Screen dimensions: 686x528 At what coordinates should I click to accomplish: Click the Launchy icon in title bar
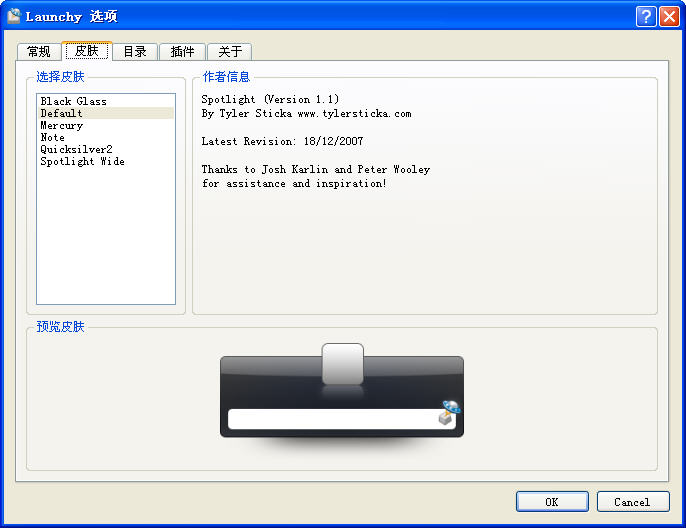point(14,16)
